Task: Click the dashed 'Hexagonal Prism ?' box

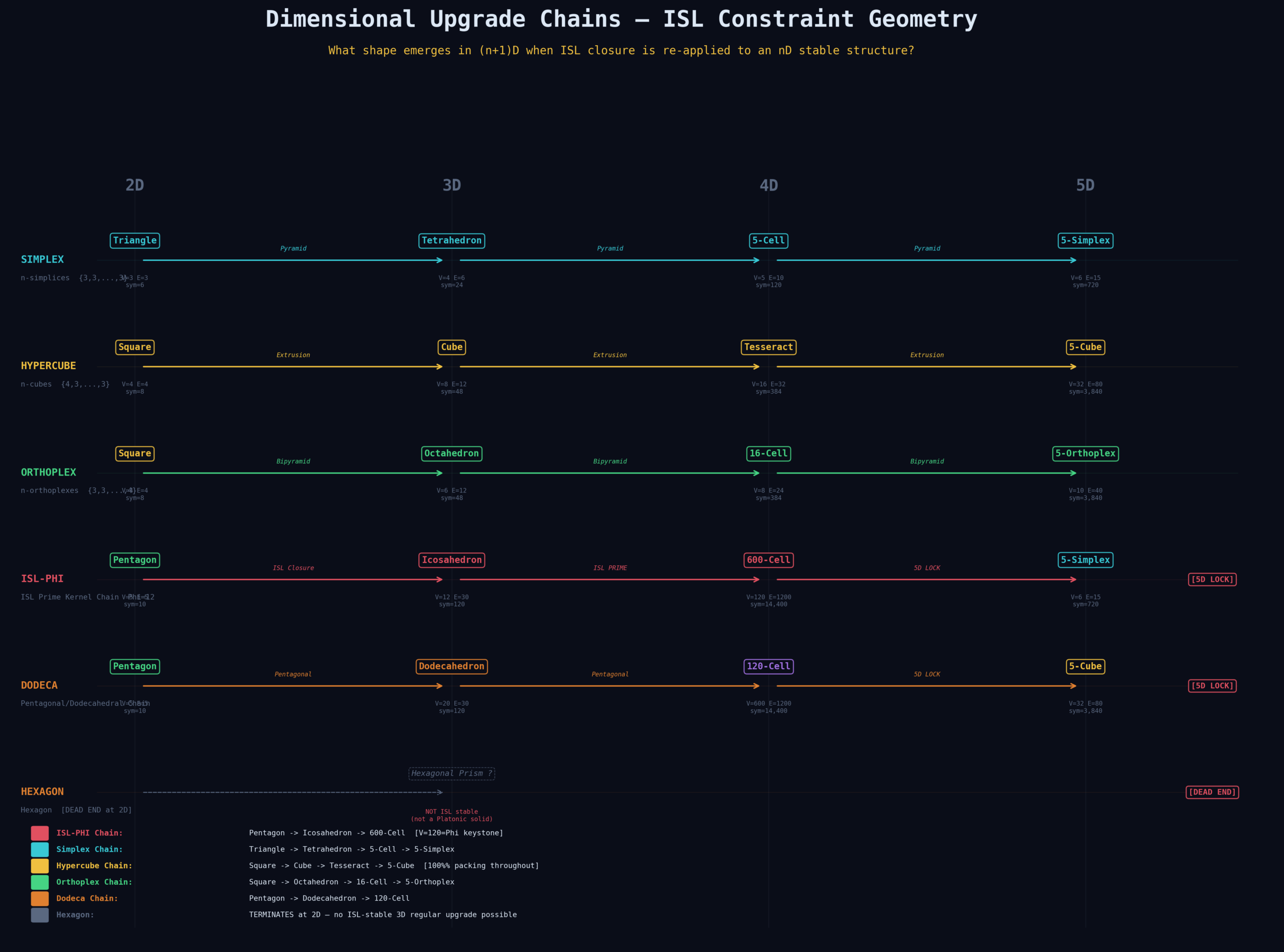Action: pyautogui.click(x=452, y=774)
